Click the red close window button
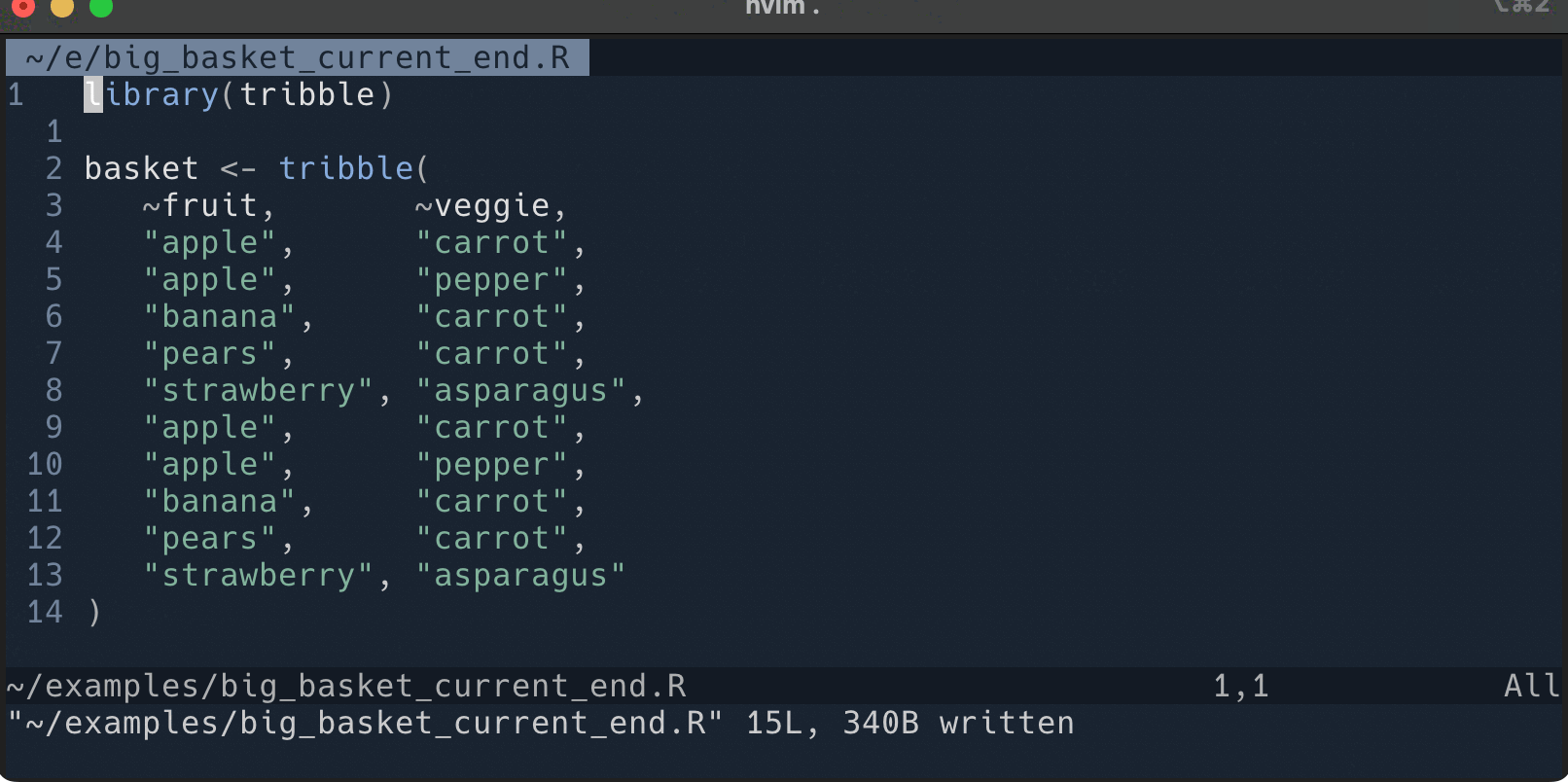The width and height of the screenshot is (1568, 782). click(x=23, y=7)
